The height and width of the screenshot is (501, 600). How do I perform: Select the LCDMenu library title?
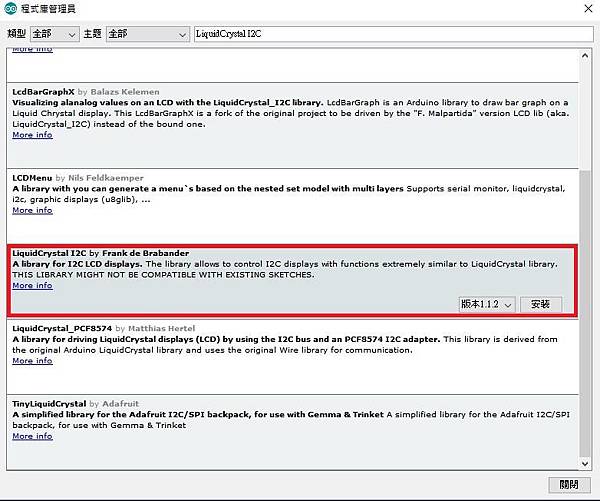click(x=32, y=178)
